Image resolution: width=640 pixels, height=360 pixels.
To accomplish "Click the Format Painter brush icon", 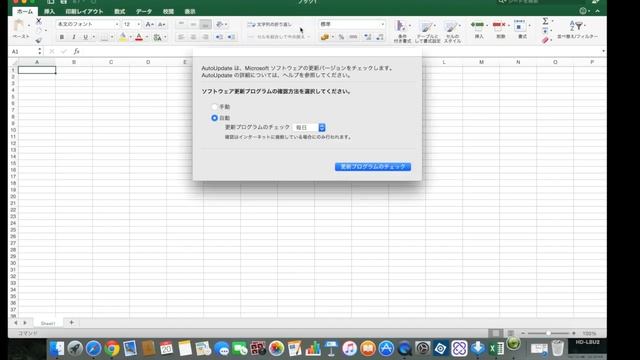I will pyautogui.click(x=38, y=40).
